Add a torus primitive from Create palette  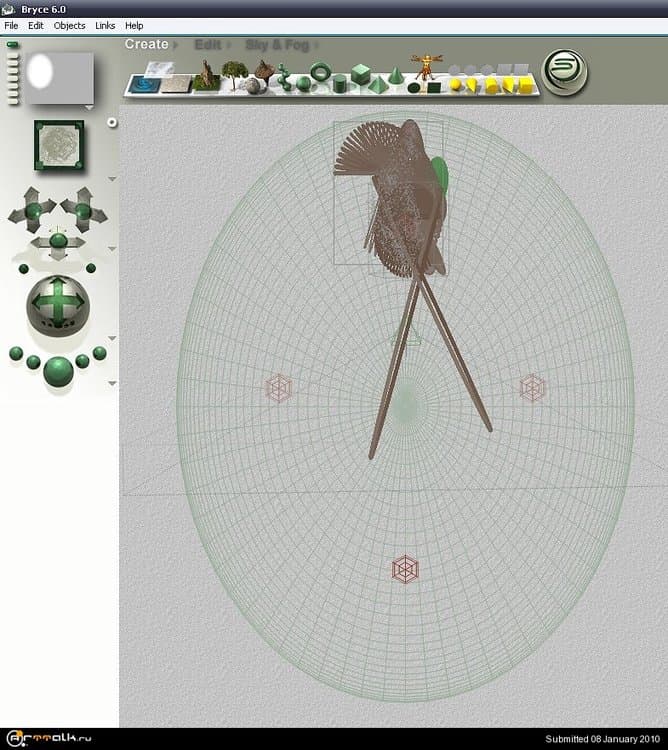pyautogui.click(x=321, y=73)
